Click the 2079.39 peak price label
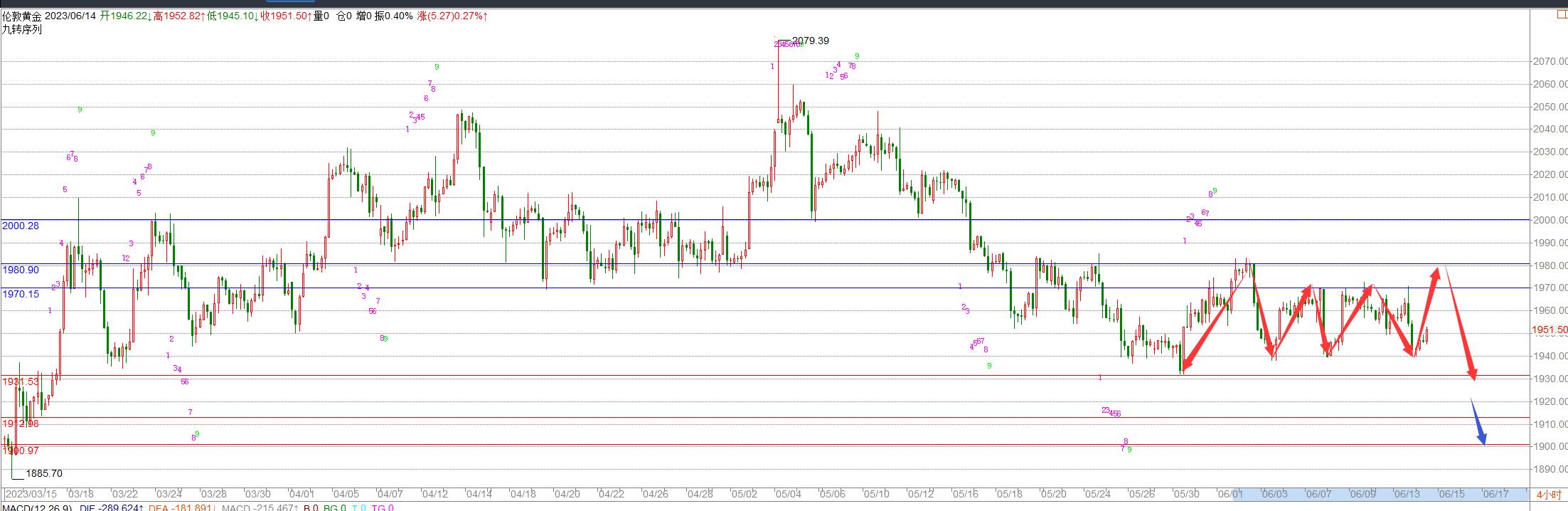1568x511 pixels. point(810,41)
